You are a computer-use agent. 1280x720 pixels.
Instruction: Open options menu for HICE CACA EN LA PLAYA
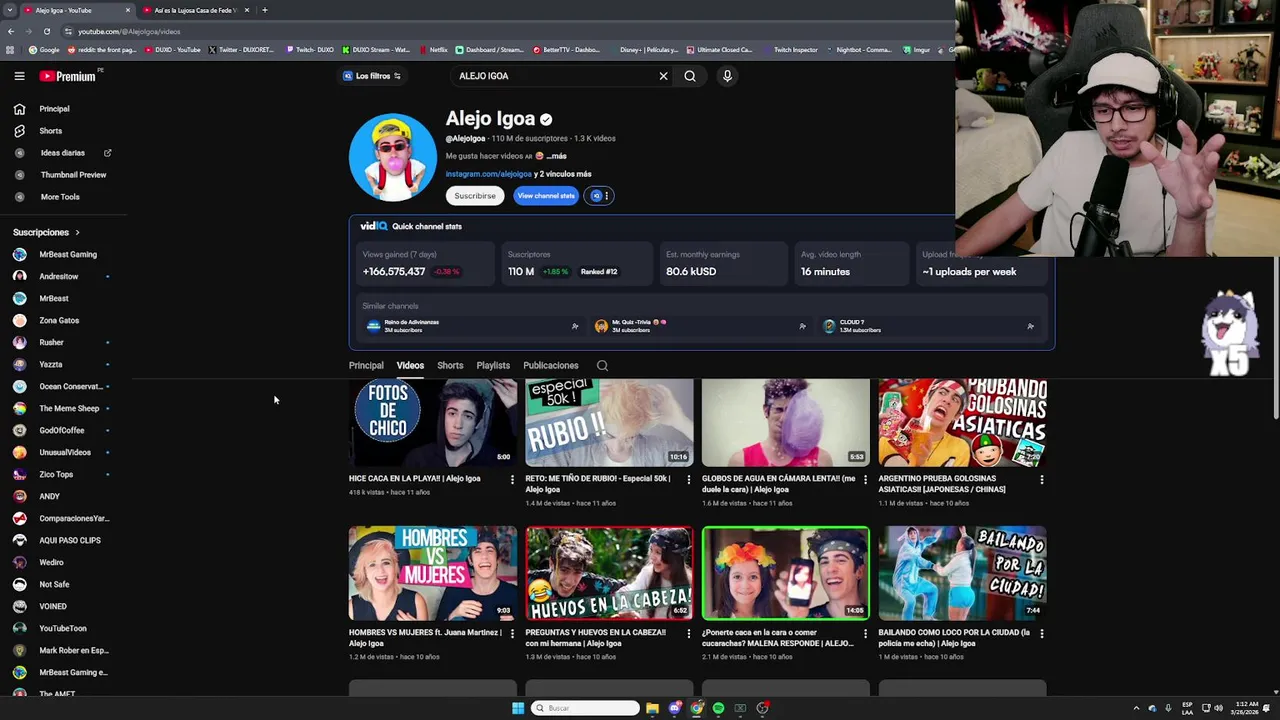(512, 480)
